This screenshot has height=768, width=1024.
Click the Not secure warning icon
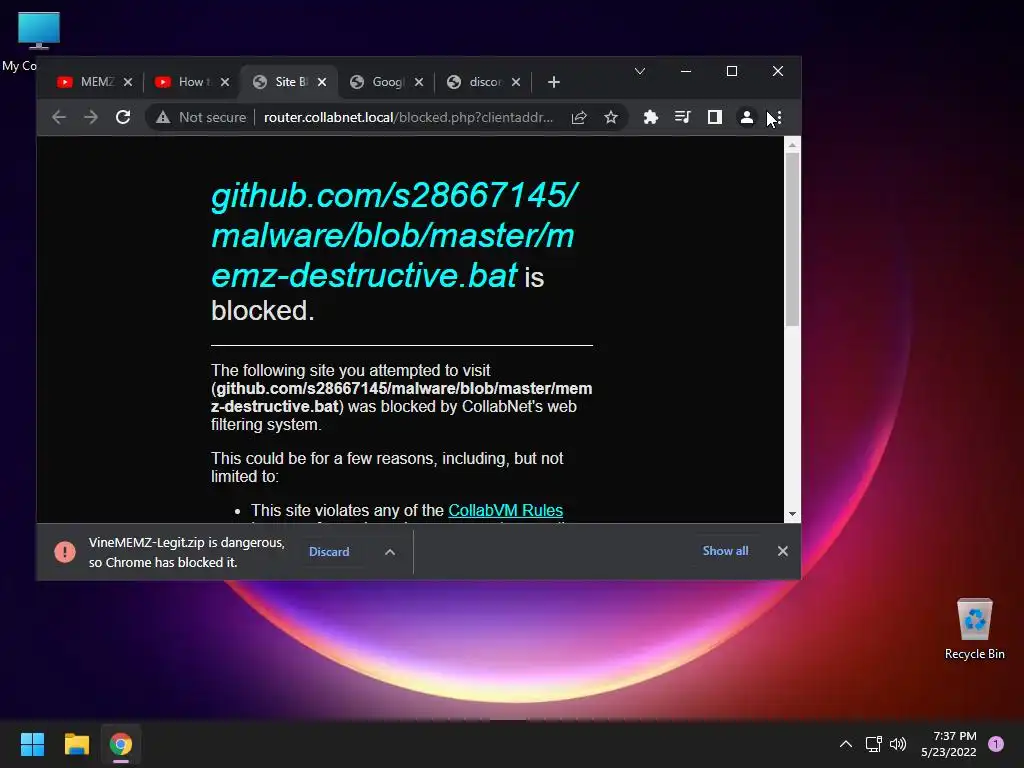coord(163,118)
